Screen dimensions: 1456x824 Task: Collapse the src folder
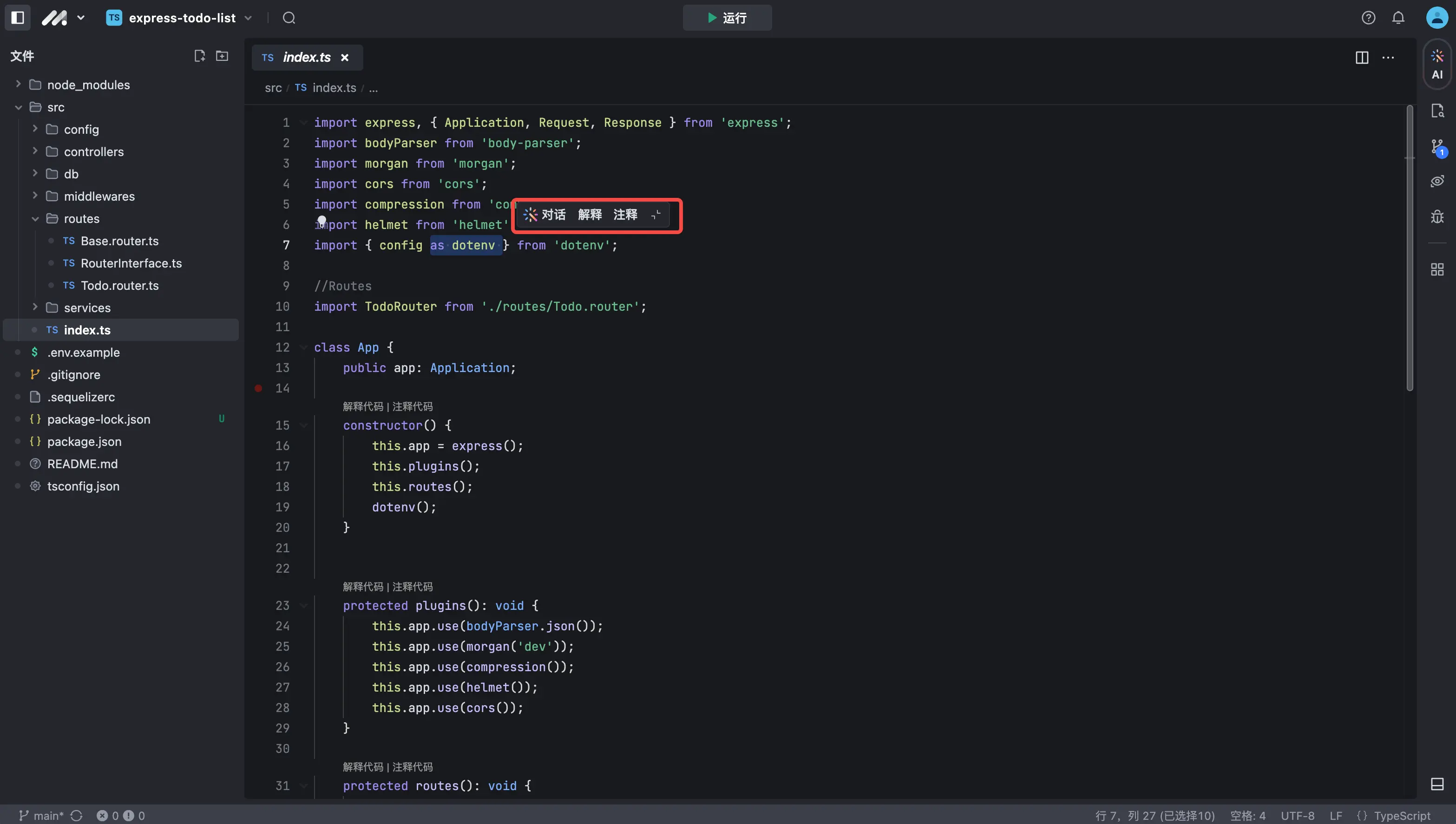[120, 107]
